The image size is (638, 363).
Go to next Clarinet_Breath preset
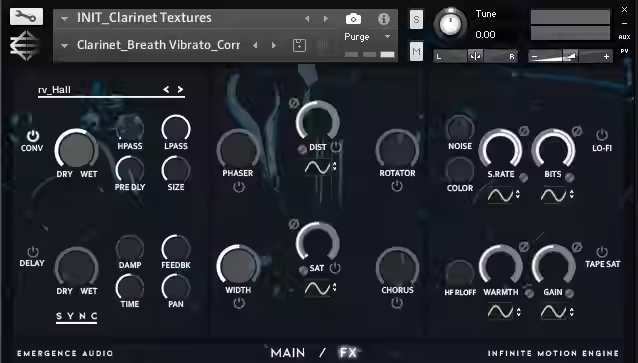pyautogui.click(x=274, y=45)
